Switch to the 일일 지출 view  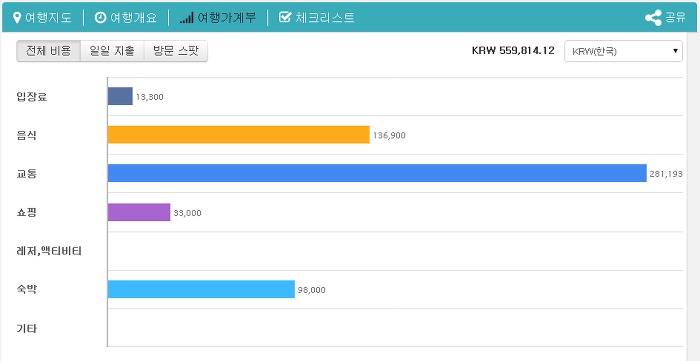tap(112, 51)
